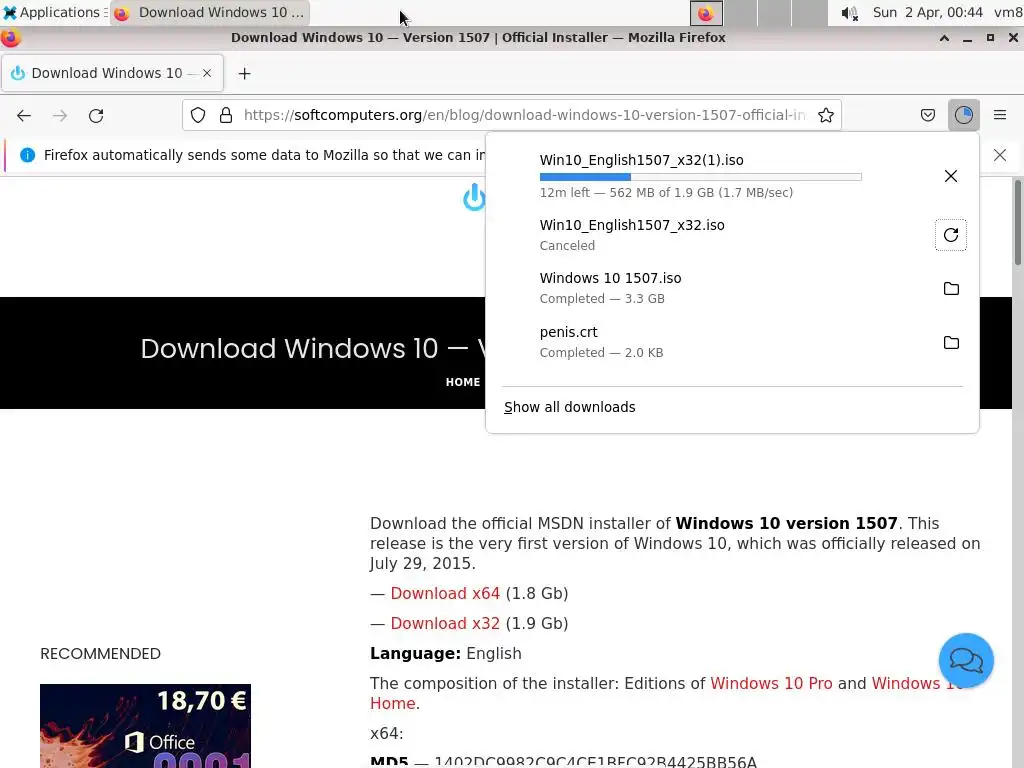
Task: Click the site power logo
Action: pyautogui.click(x=474, y=197)
